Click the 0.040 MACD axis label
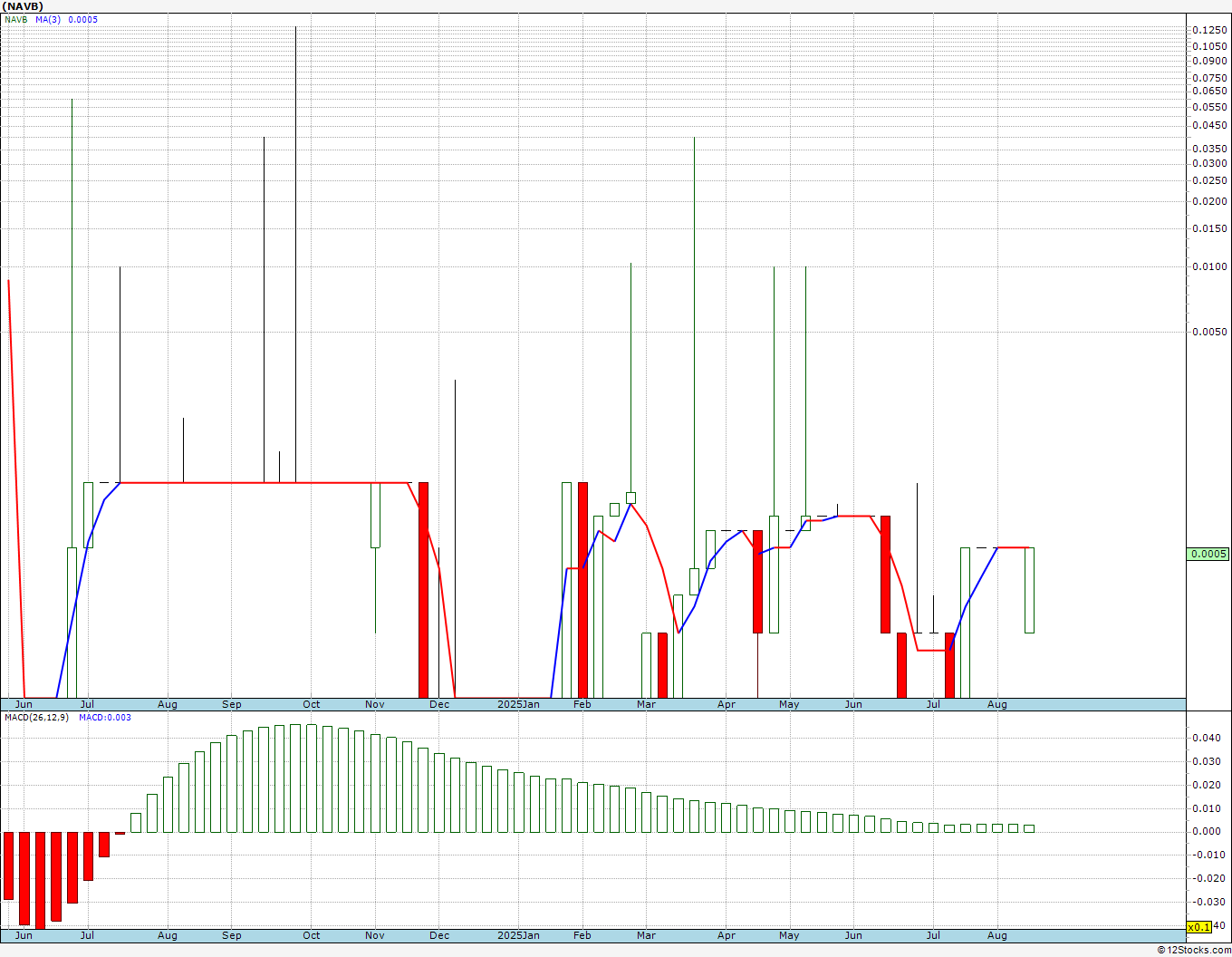 pos(1205,738)
